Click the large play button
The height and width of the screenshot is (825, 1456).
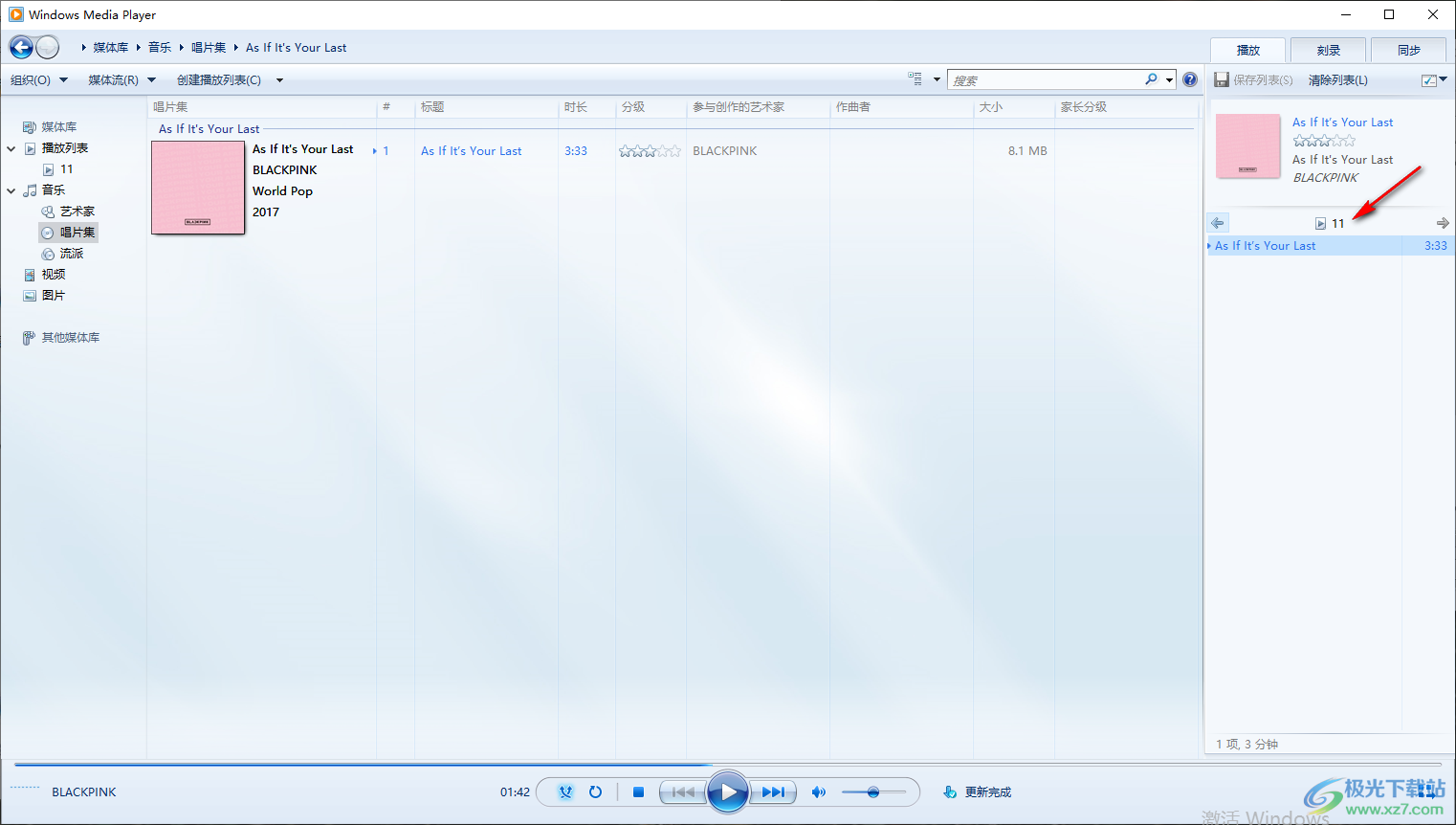tap(728, 792)
